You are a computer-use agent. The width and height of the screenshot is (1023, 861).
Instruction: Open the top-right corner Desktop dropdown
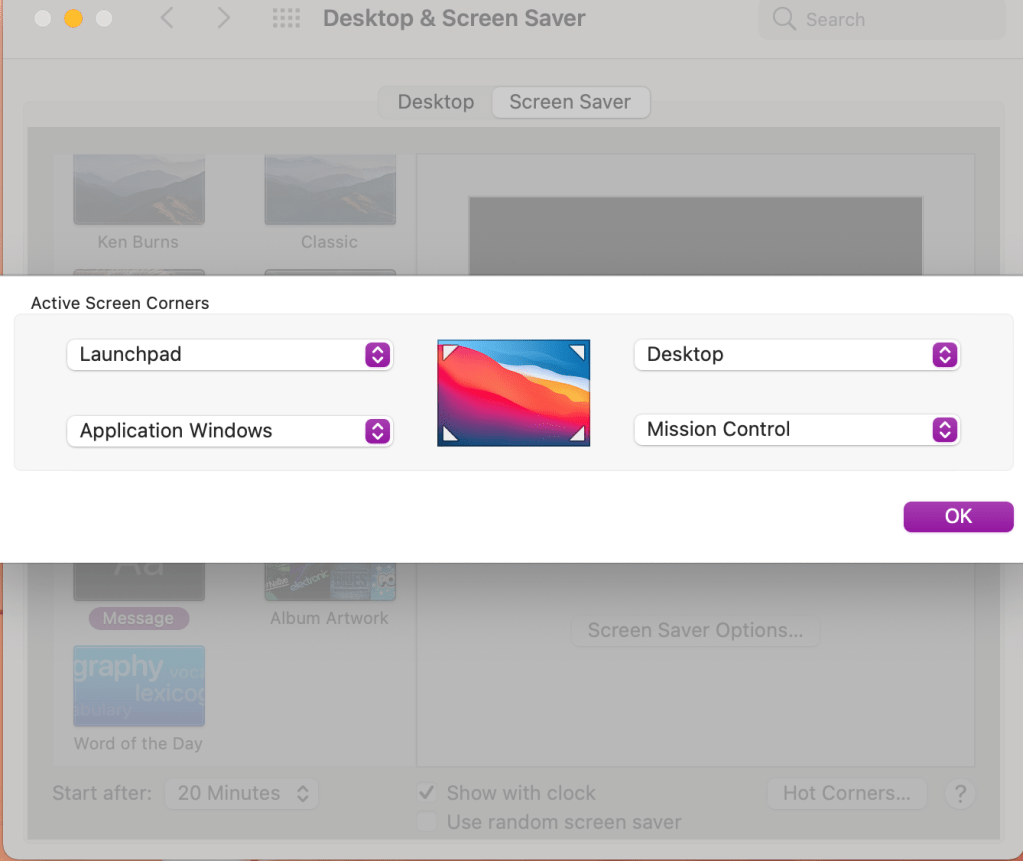796,354
